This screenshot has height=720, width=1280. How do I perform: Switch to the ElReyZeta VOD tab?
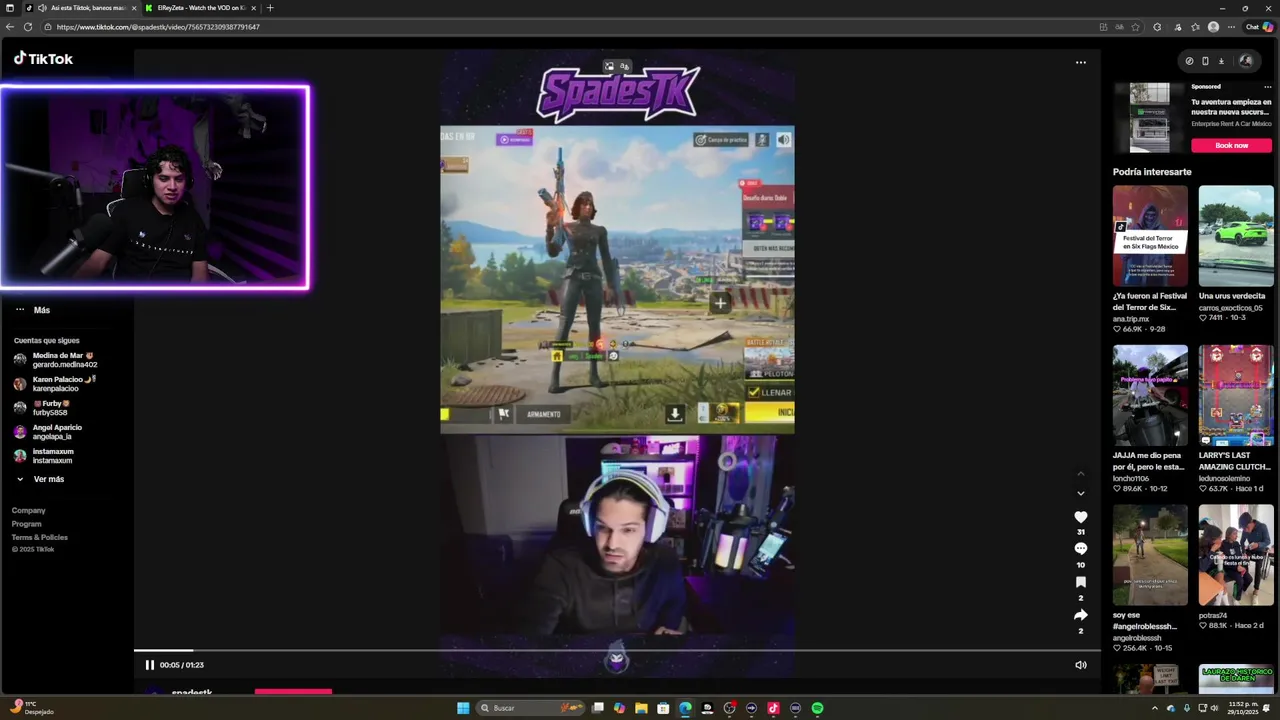(x=200, y=8)
